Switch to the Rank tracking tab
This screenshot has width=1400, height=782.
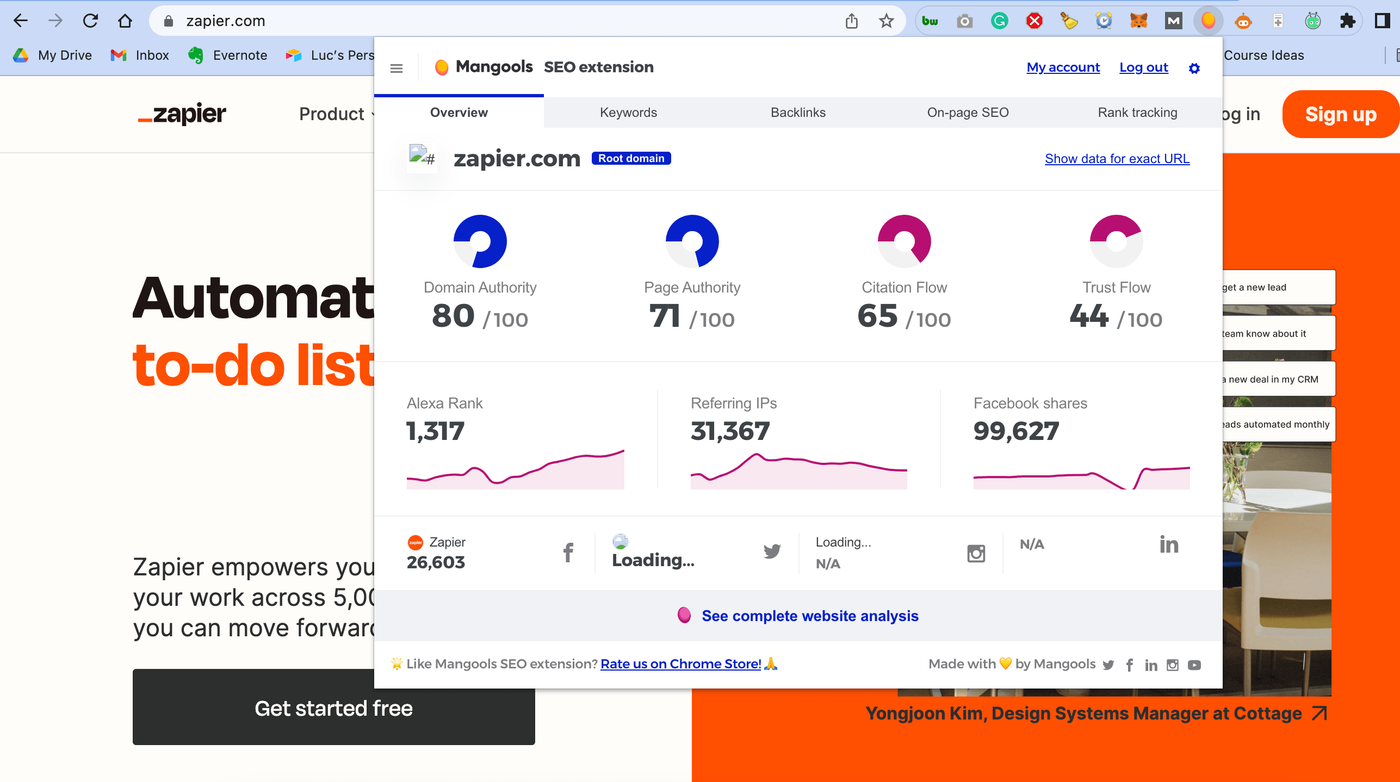pos(1137,112)
